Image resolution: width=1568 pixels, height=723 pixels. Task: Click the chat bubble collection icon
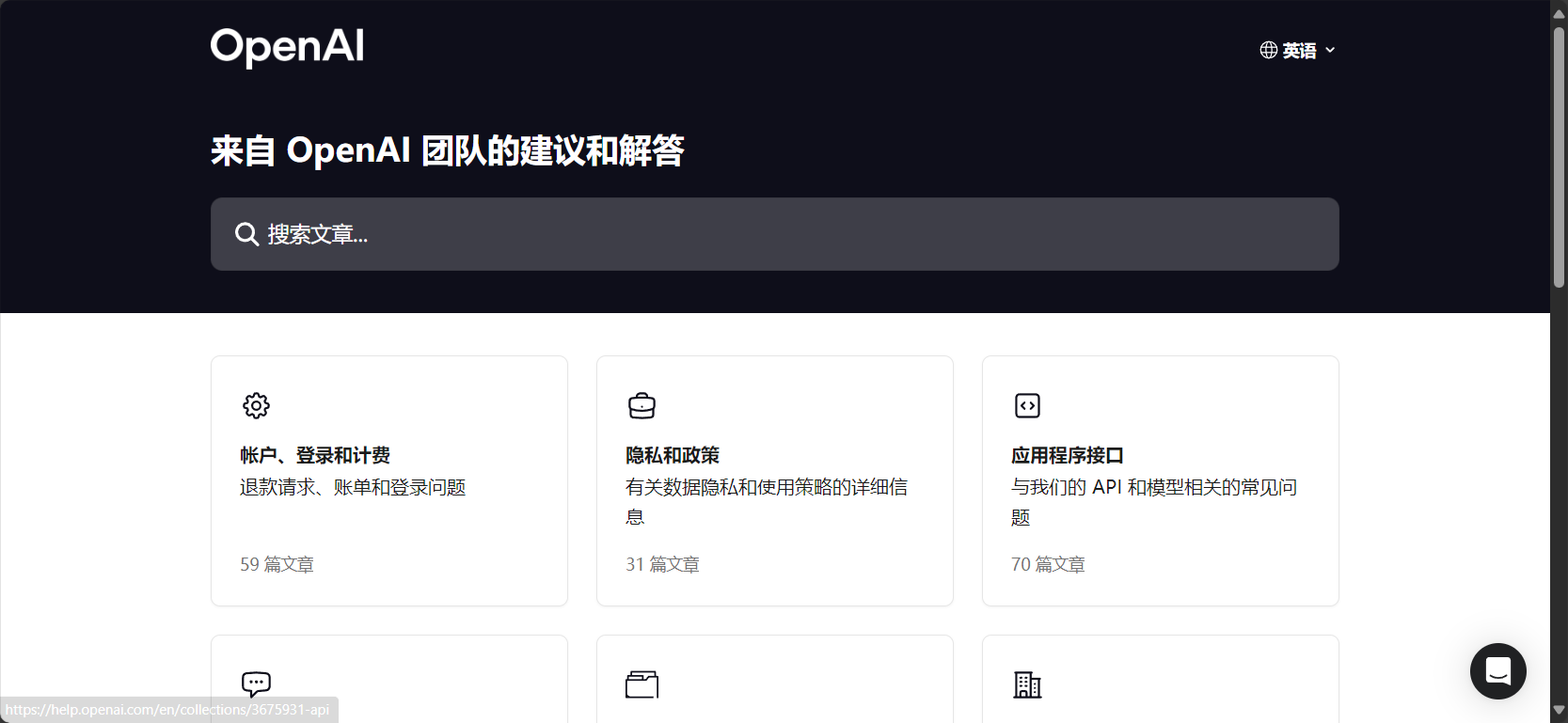tap(256, 684)
